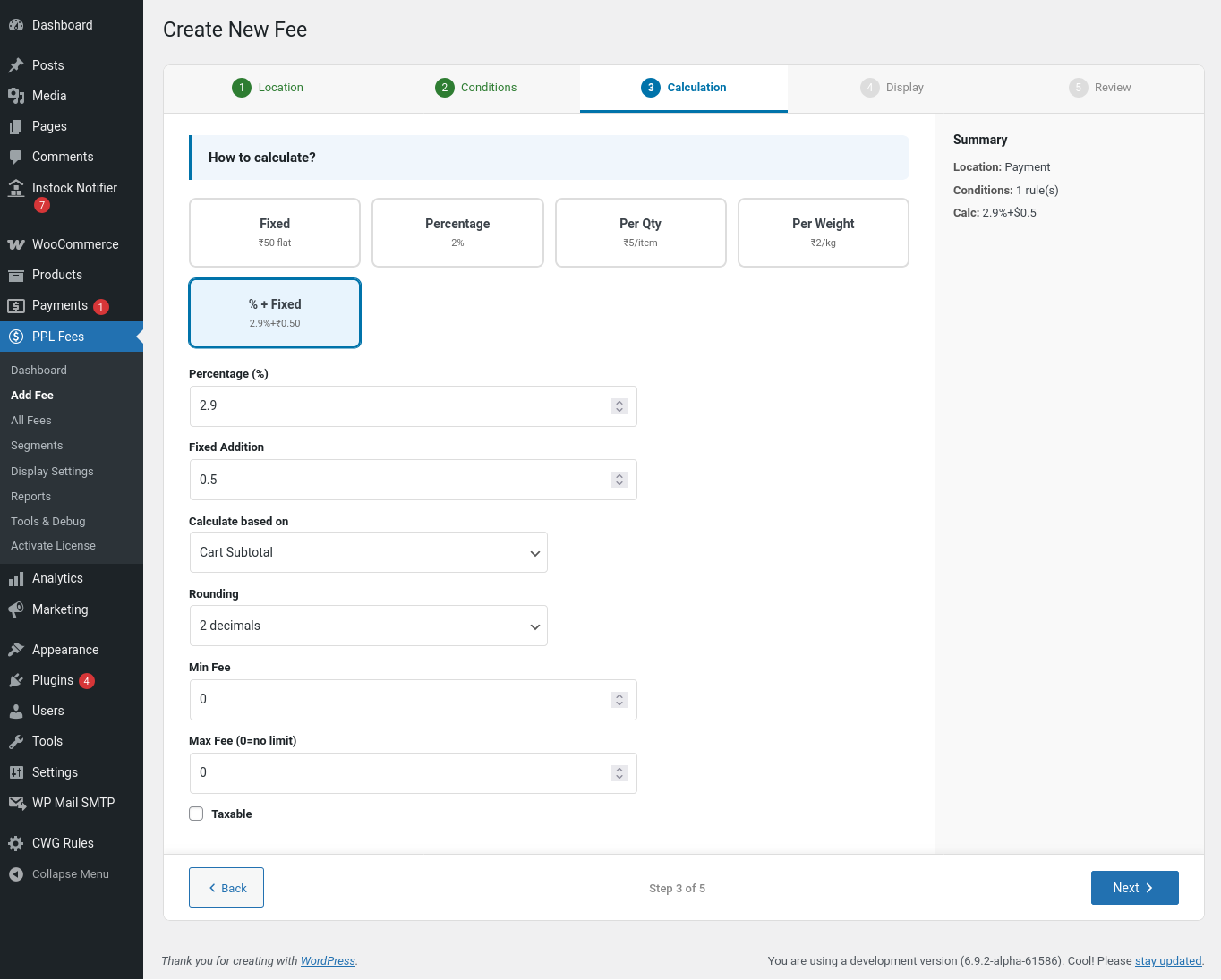
Task: Expand the Calculate based on dropdown
Action: (368, 552)
